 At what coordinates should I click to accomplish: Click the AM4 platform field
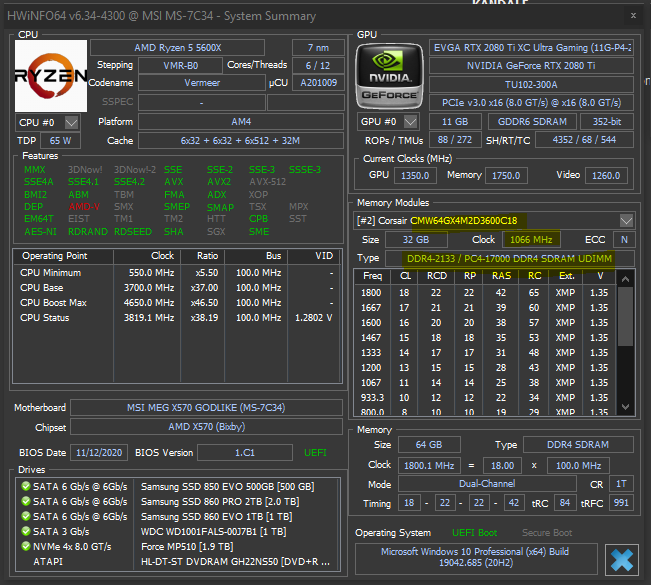[241, 122]
